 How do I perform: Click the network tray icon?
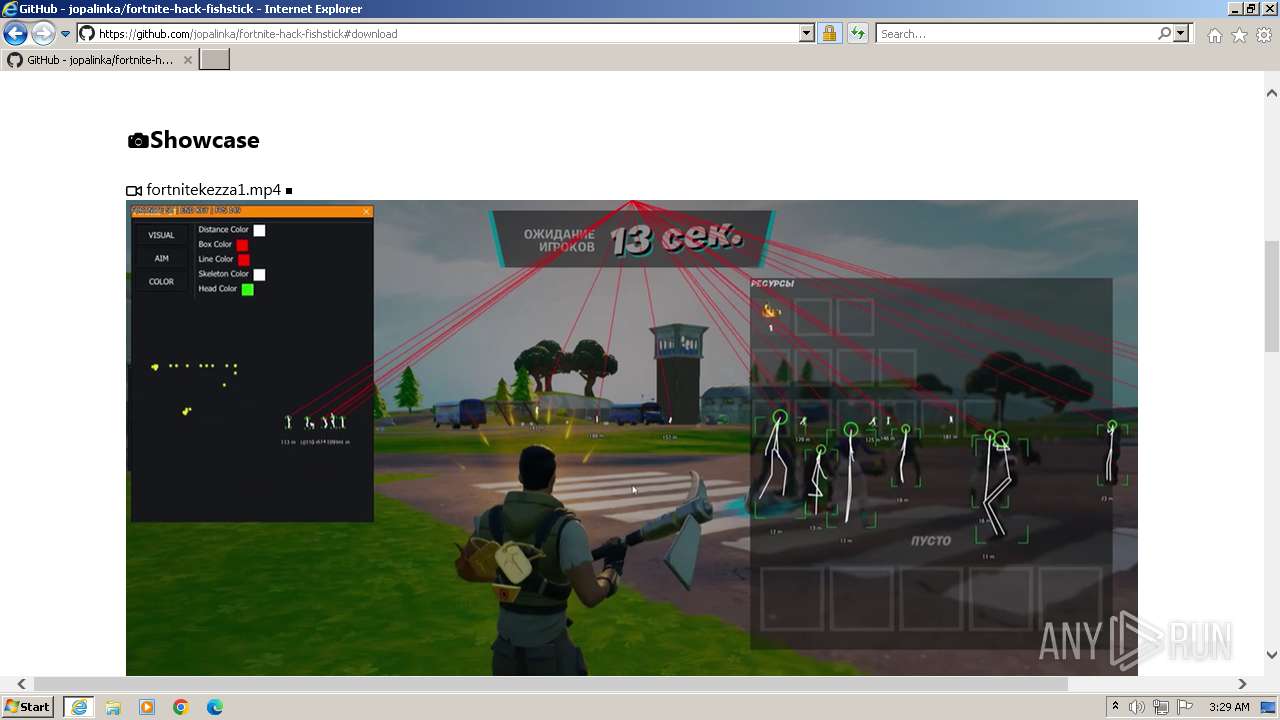pyautogui.click(x=1161, y=707)
